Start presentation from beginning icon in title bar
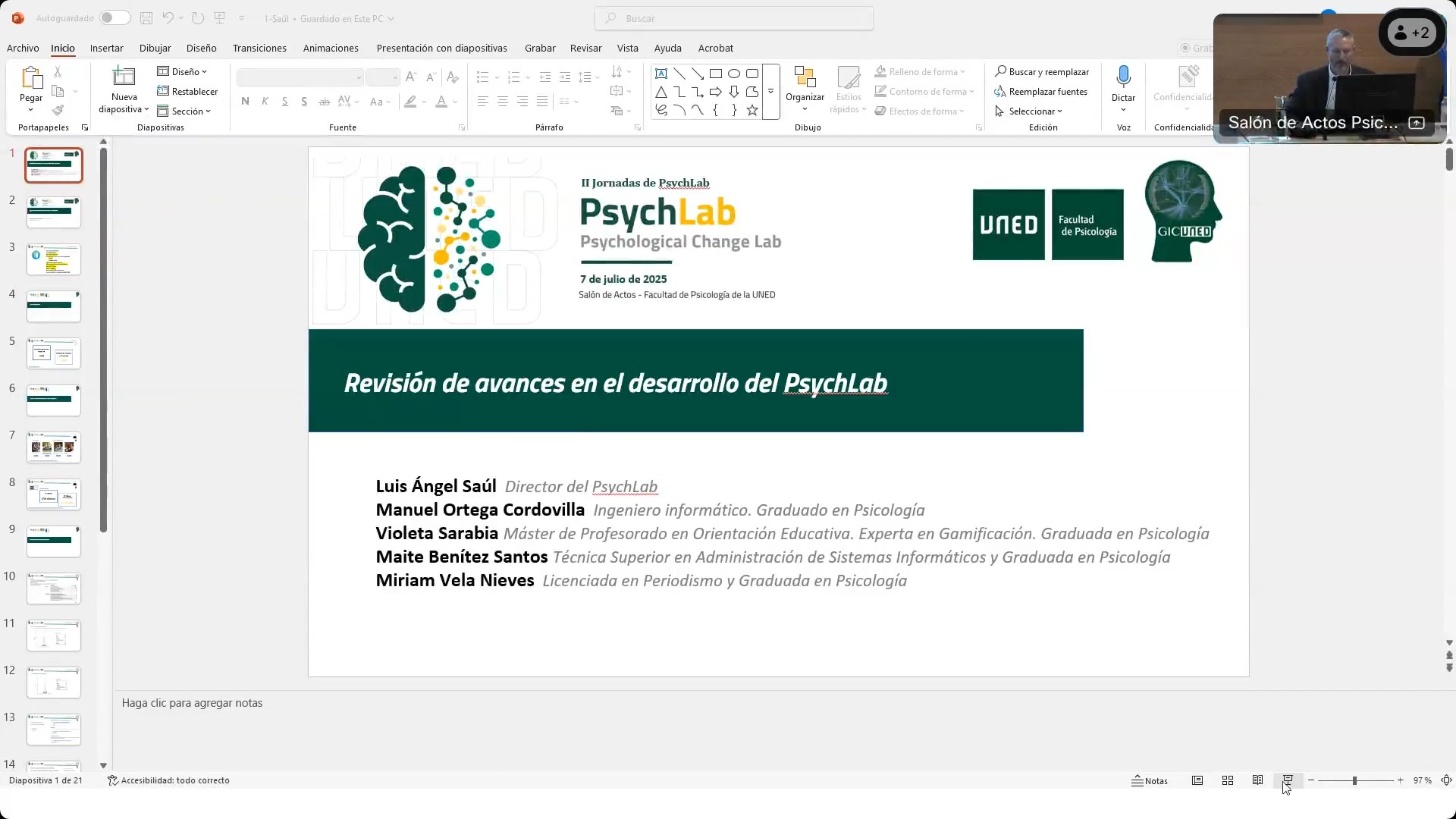1456x819 pixels. coord(220,18)
